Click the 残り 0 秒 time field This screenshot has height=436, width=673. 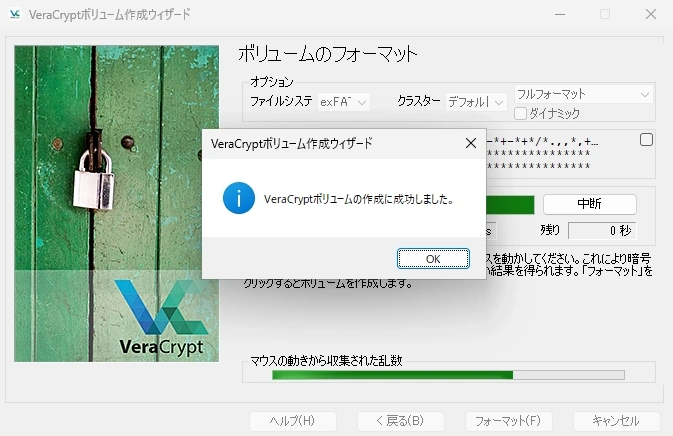coord(602,230)
